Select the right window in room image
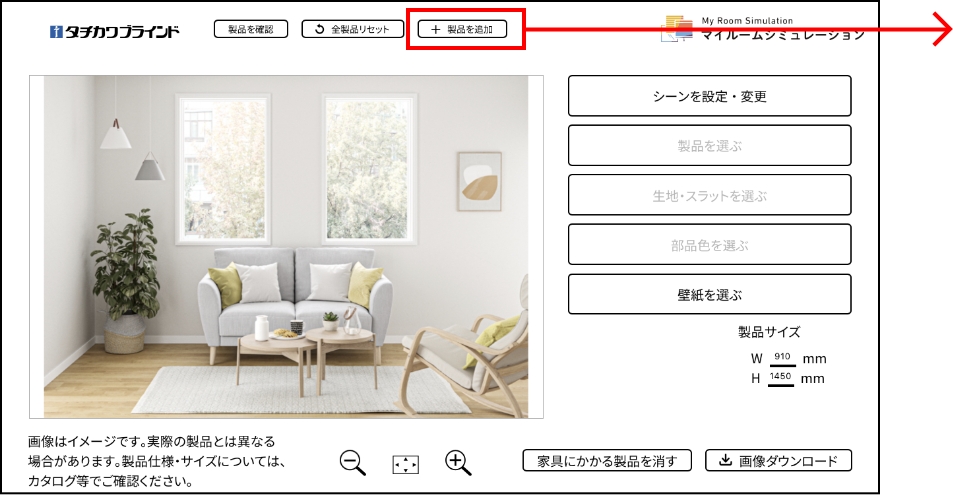 (x=370, y=170)
